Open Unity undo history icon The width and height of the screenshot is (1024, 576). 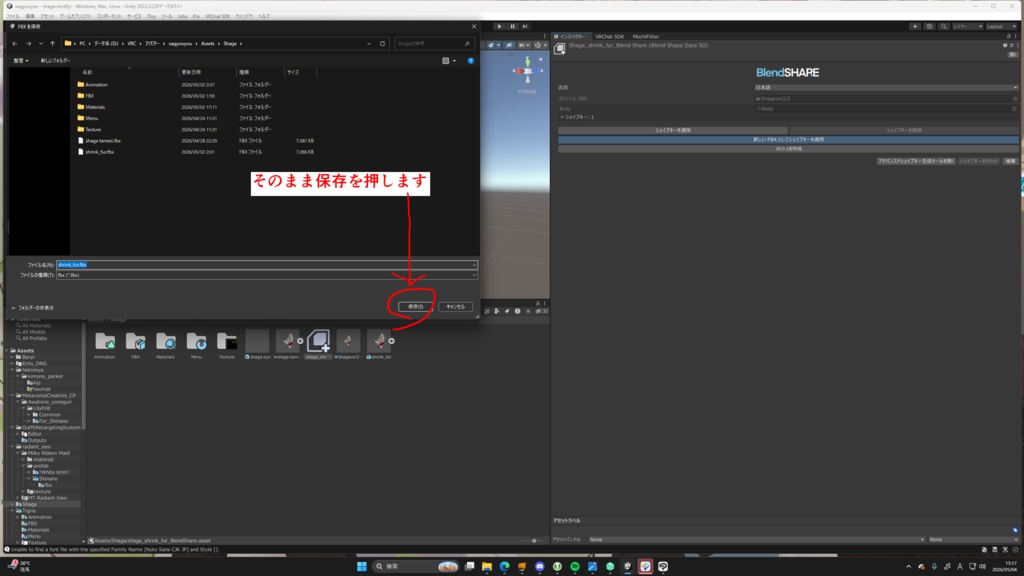tap(929, 26)
